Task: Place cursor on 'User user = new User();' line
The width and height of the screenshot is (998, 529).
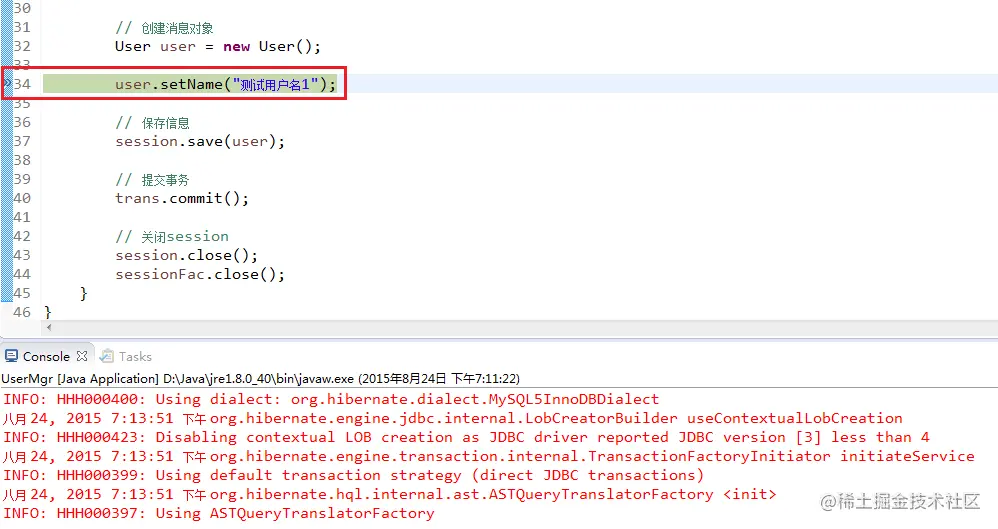Action: tap(218, 46)
